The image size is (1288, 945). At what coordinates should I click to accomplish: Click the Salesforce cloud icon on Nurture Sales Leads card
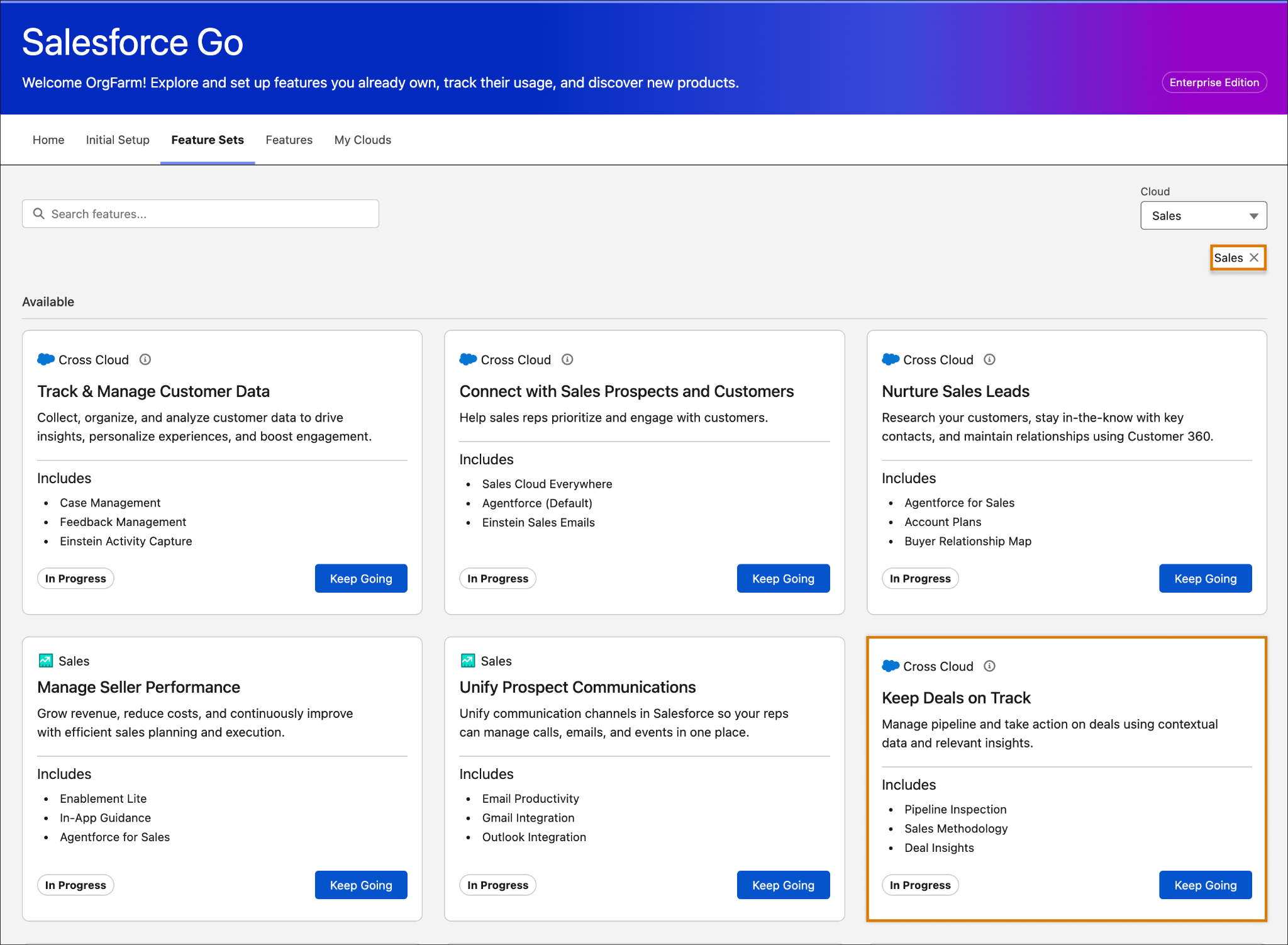pos(891,359)
